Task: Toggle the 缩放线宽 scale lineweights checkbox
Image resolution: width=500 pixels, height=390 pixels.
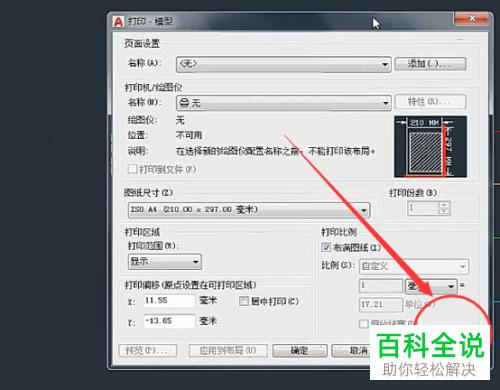Action: tap(363, 324)
